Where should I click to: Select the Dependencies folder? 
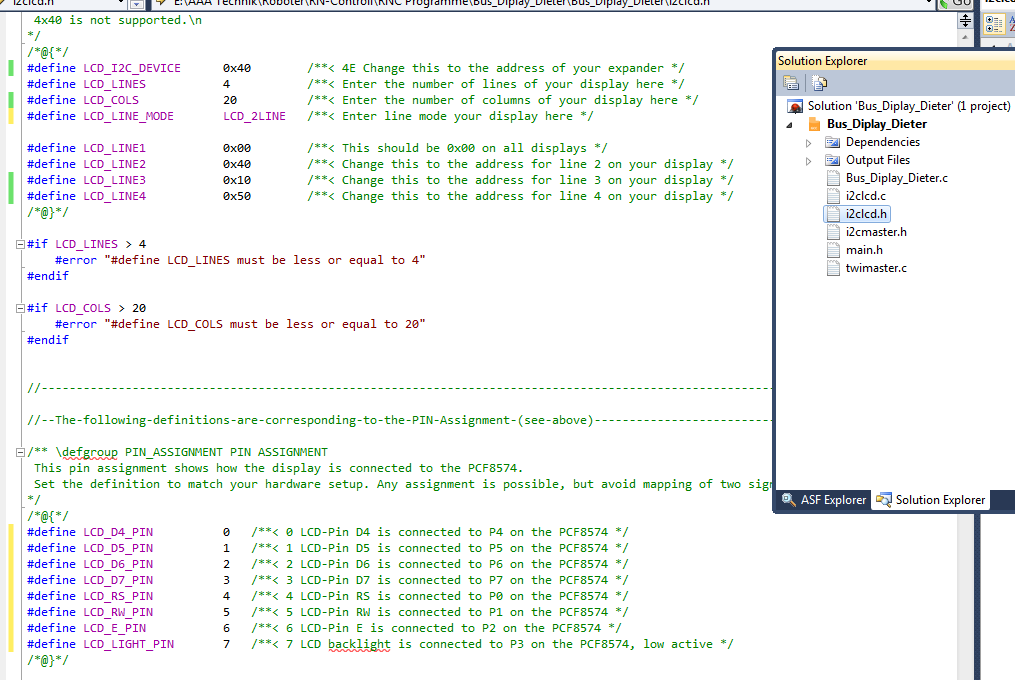882,142
